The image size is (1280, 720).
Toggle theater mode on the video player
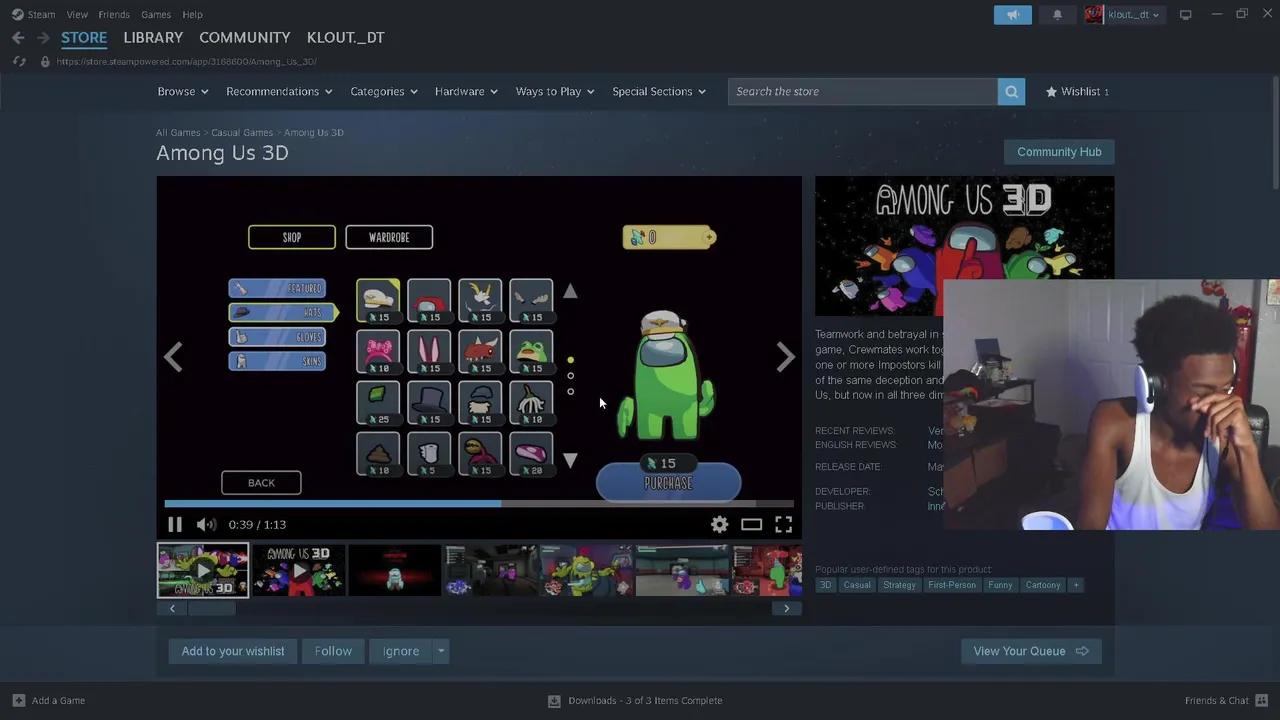751,524
